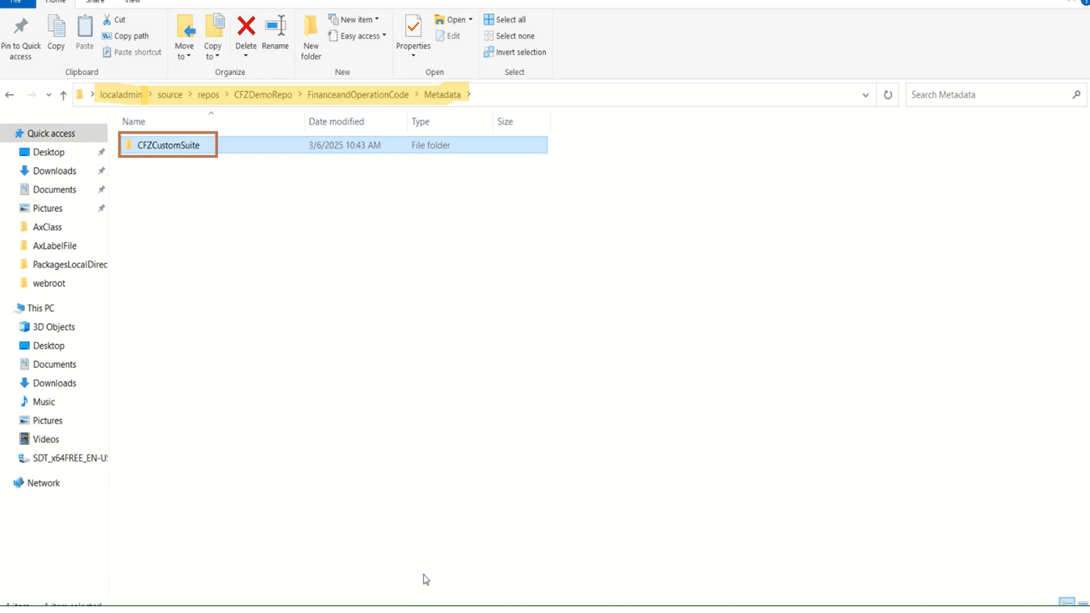Click Copy path in the Clipboard group
The width and height of the screenshot is (1090, 613).
(x=129, y=34)
